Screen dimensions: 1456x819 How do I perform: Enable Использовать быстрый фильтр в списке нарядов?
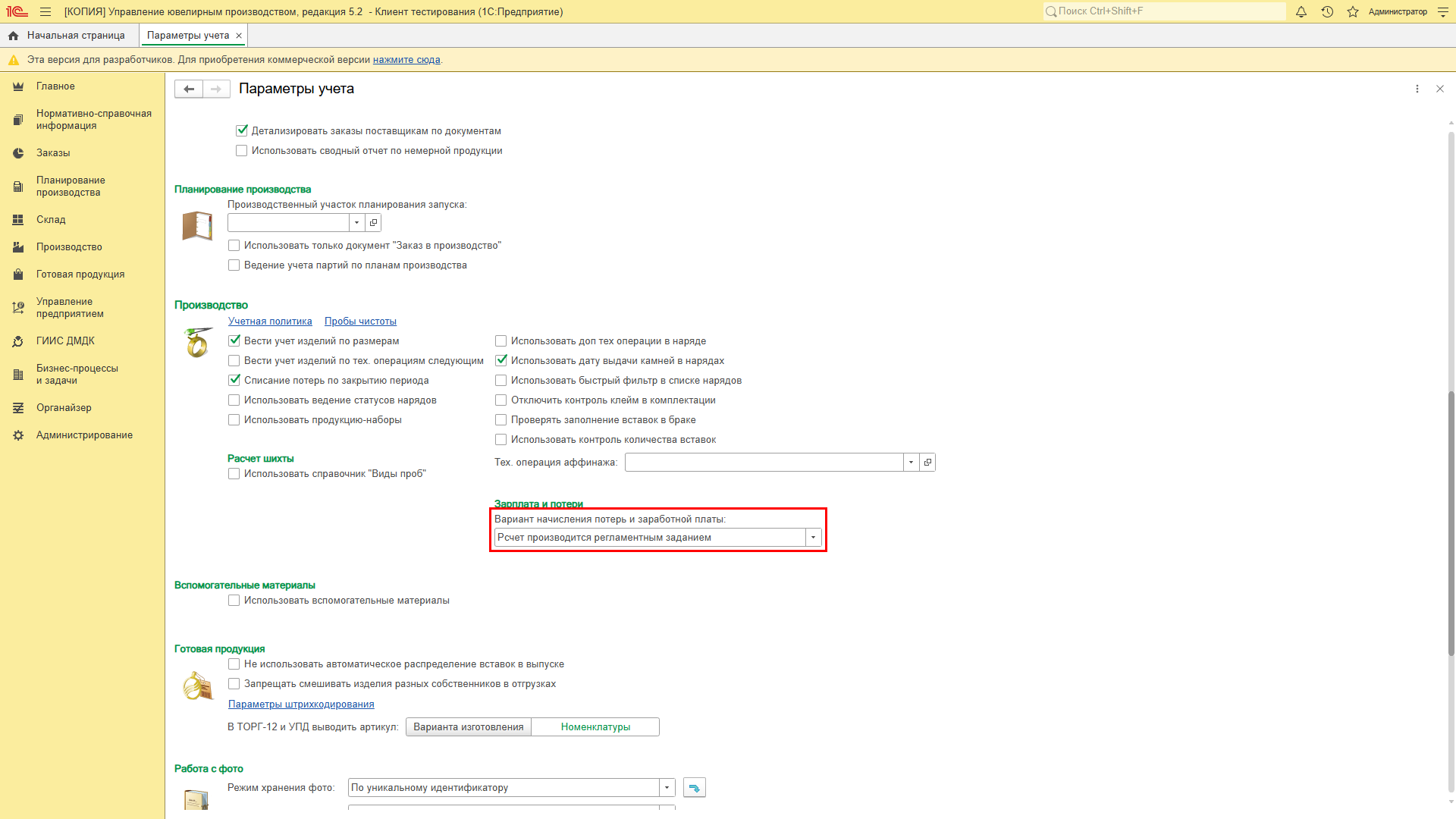501,380
